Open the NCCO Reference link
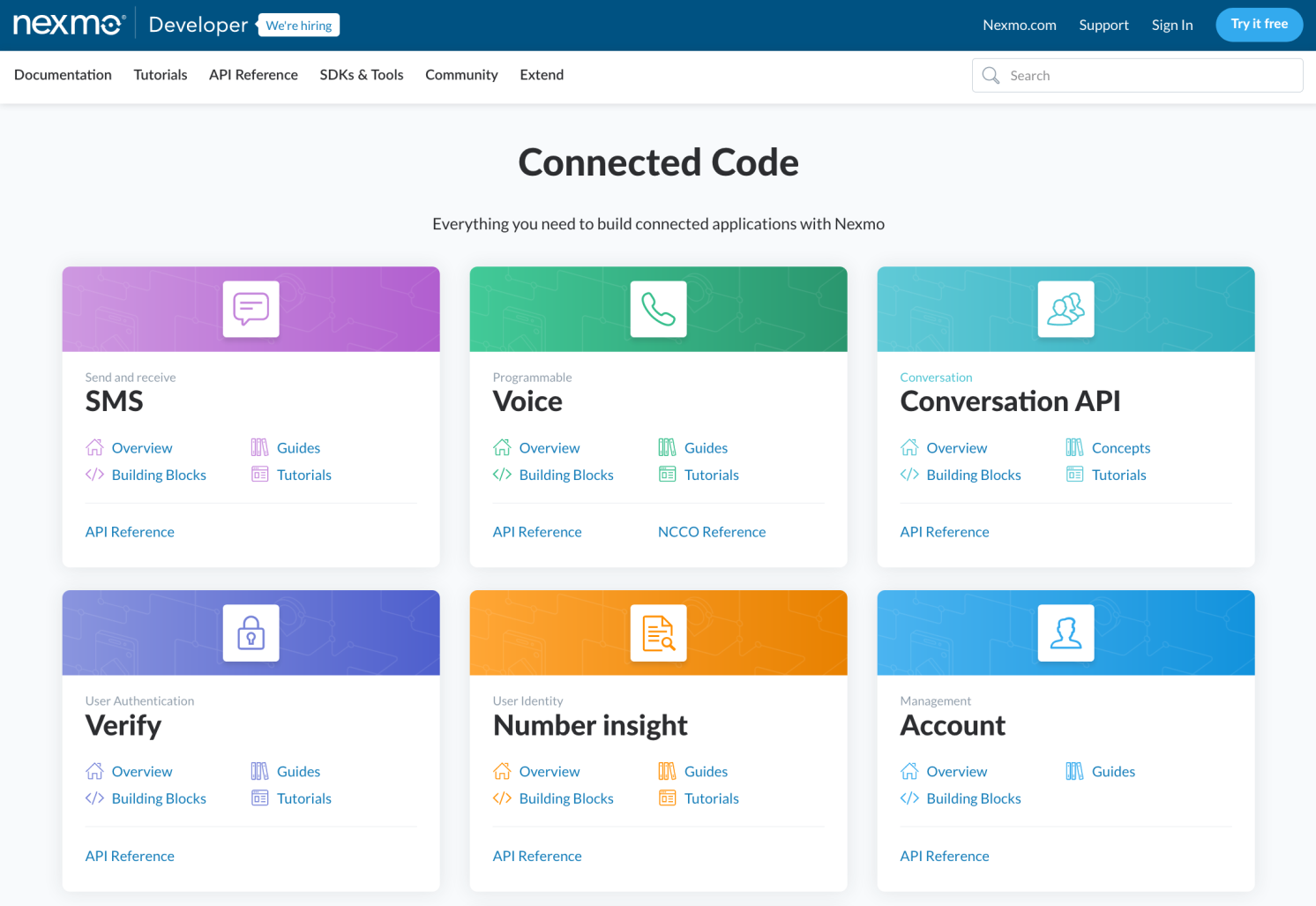Image resolution: width=1316 pixels, height=906 pixels. pyautogui.click(x=712, y=532)
